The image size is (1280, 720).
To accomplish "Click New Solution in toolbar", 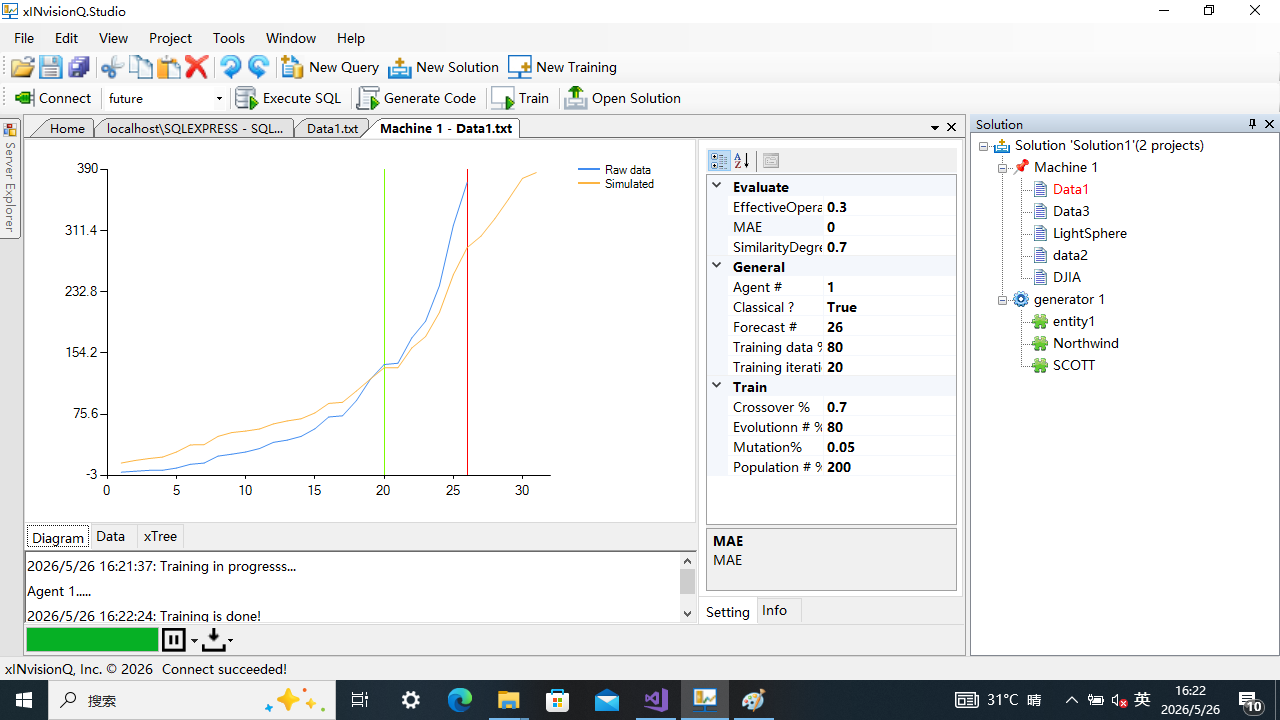I will [443, 67].
